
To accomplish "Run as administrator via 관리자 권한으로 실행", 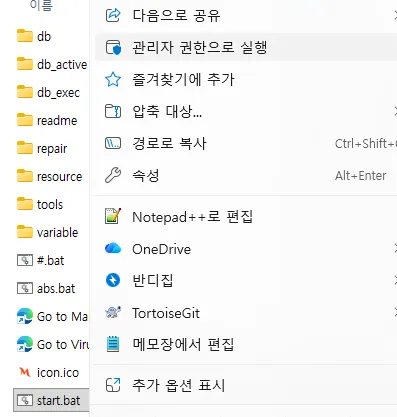I will click(x=246, y=47).
